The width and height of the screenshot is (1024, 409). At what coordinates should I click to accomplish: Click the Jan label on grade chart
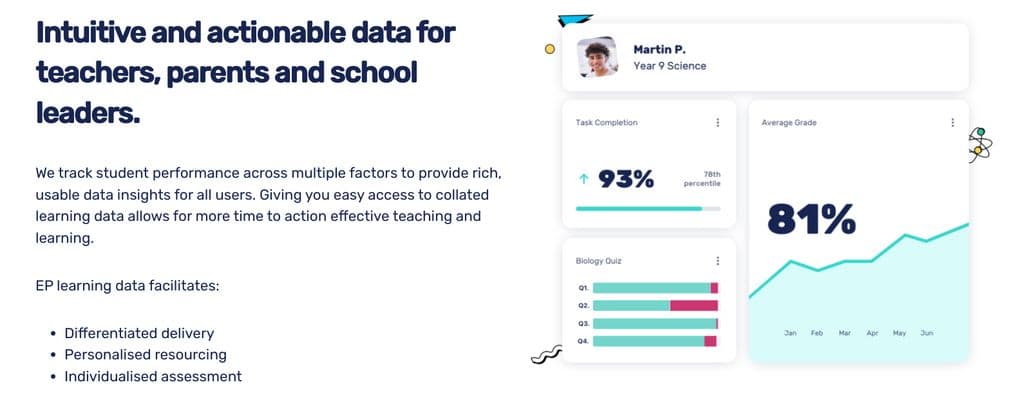coord(790,333)
